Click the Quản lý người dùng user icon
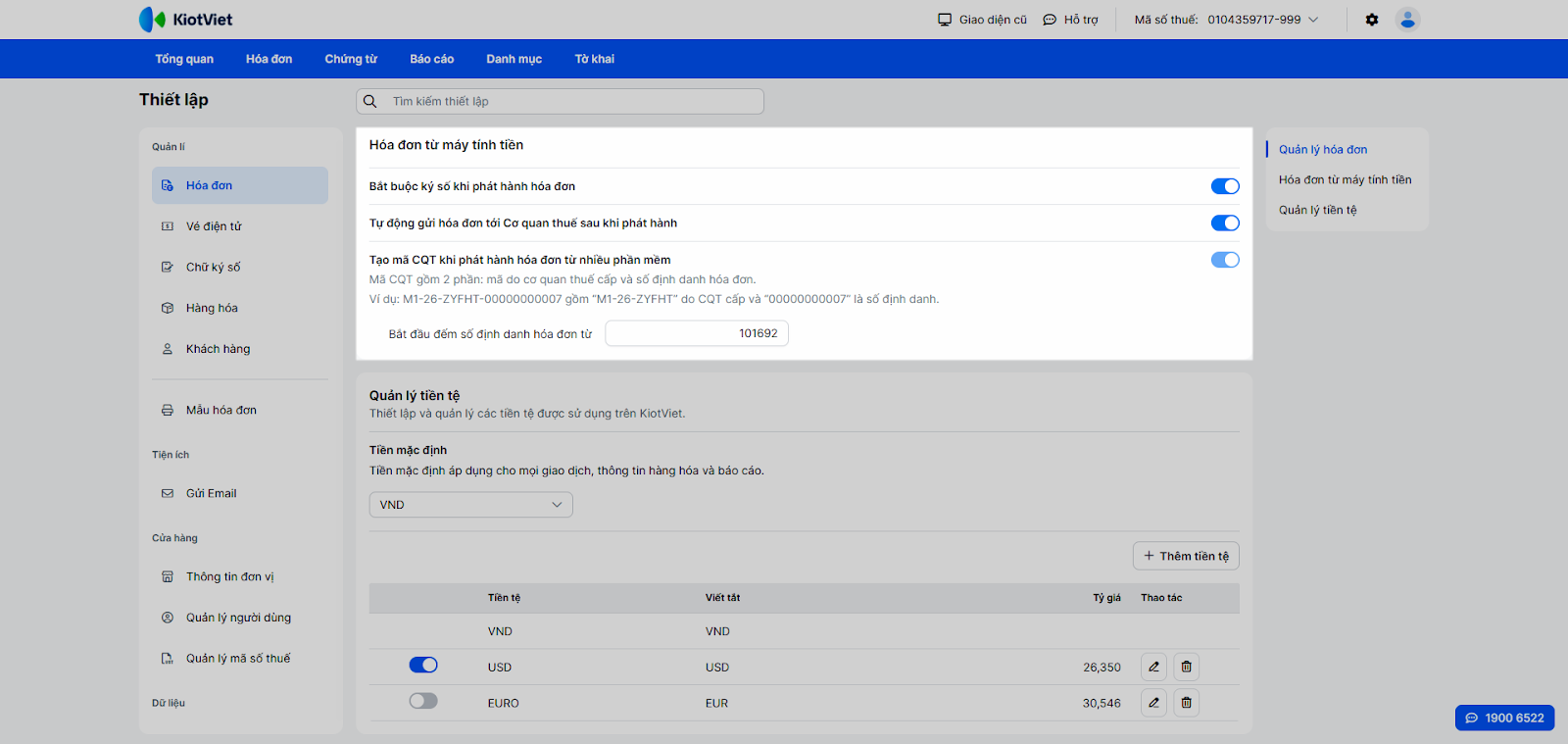Screen dimensions: 1568x744 tap(168, 618)
